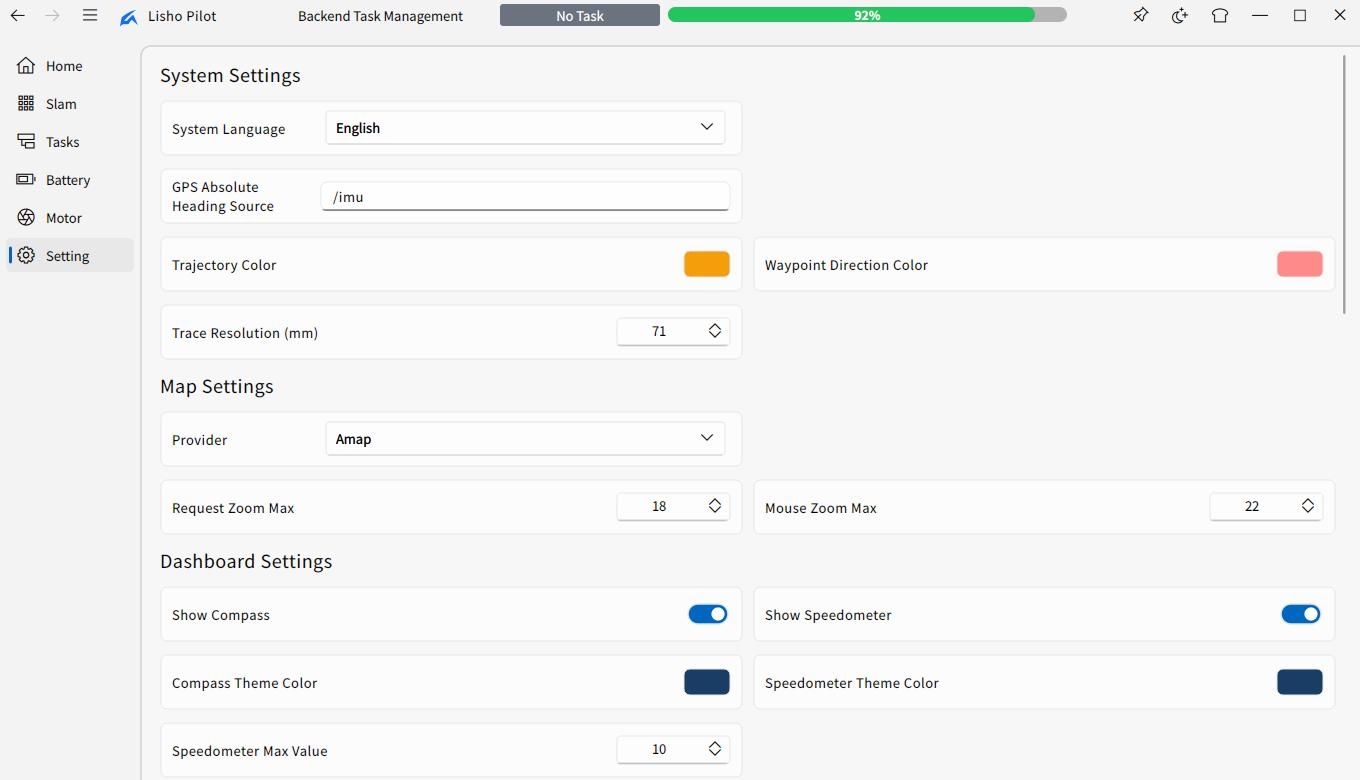Click the Trace Resolution spinner arrows
Screen dimensions: 1360x780
[715, 331]
